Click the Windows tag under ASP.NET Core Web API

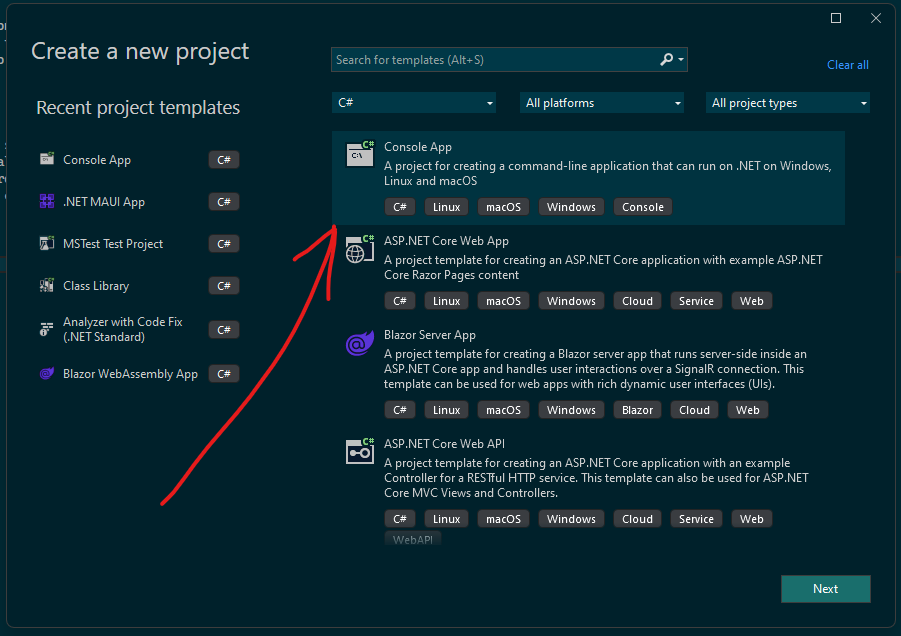point(571,519)
